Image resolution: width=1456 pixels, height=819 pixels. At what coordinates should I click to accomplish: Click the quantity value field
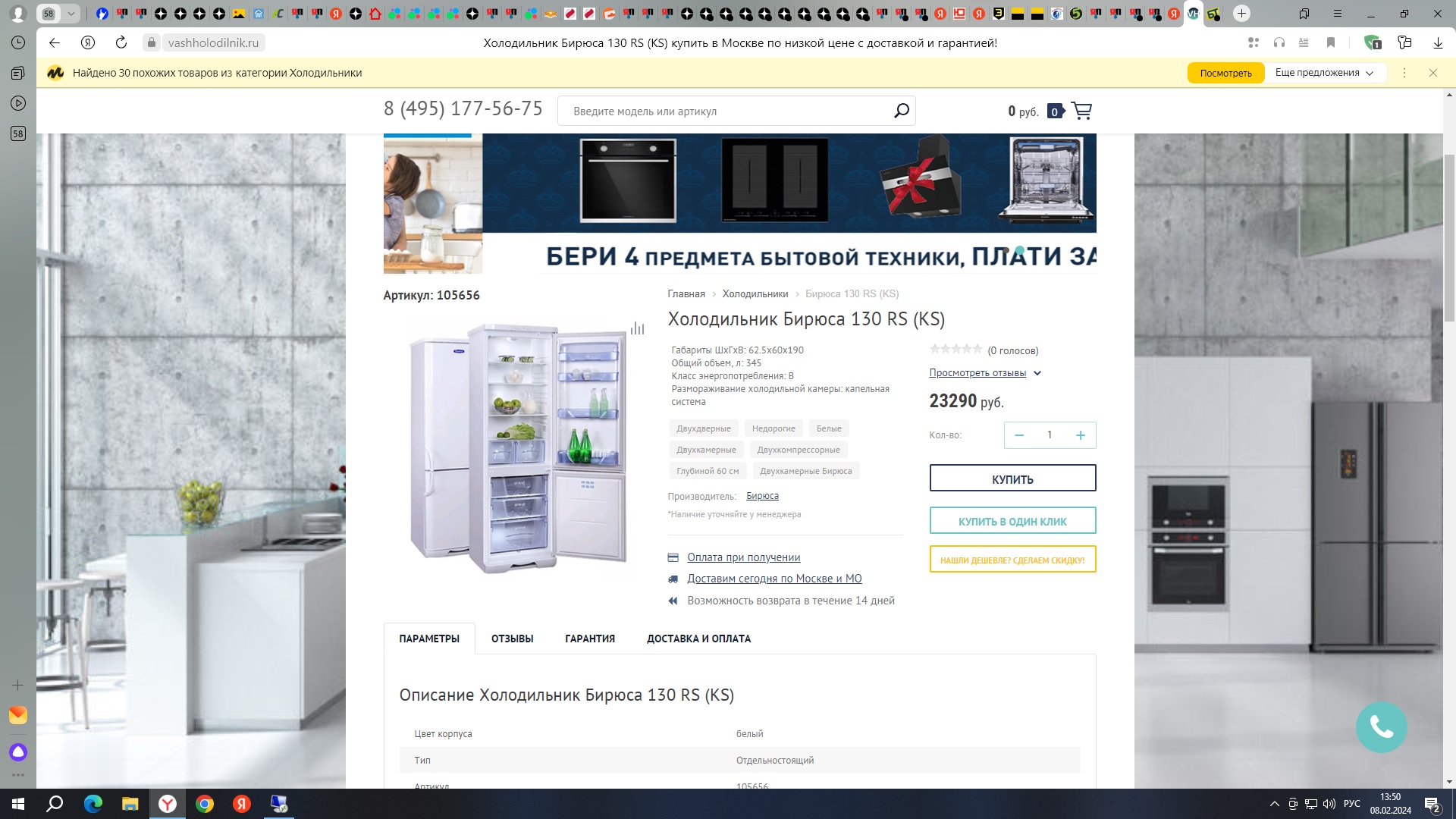pyautogui.click(x=1050, y=435)
